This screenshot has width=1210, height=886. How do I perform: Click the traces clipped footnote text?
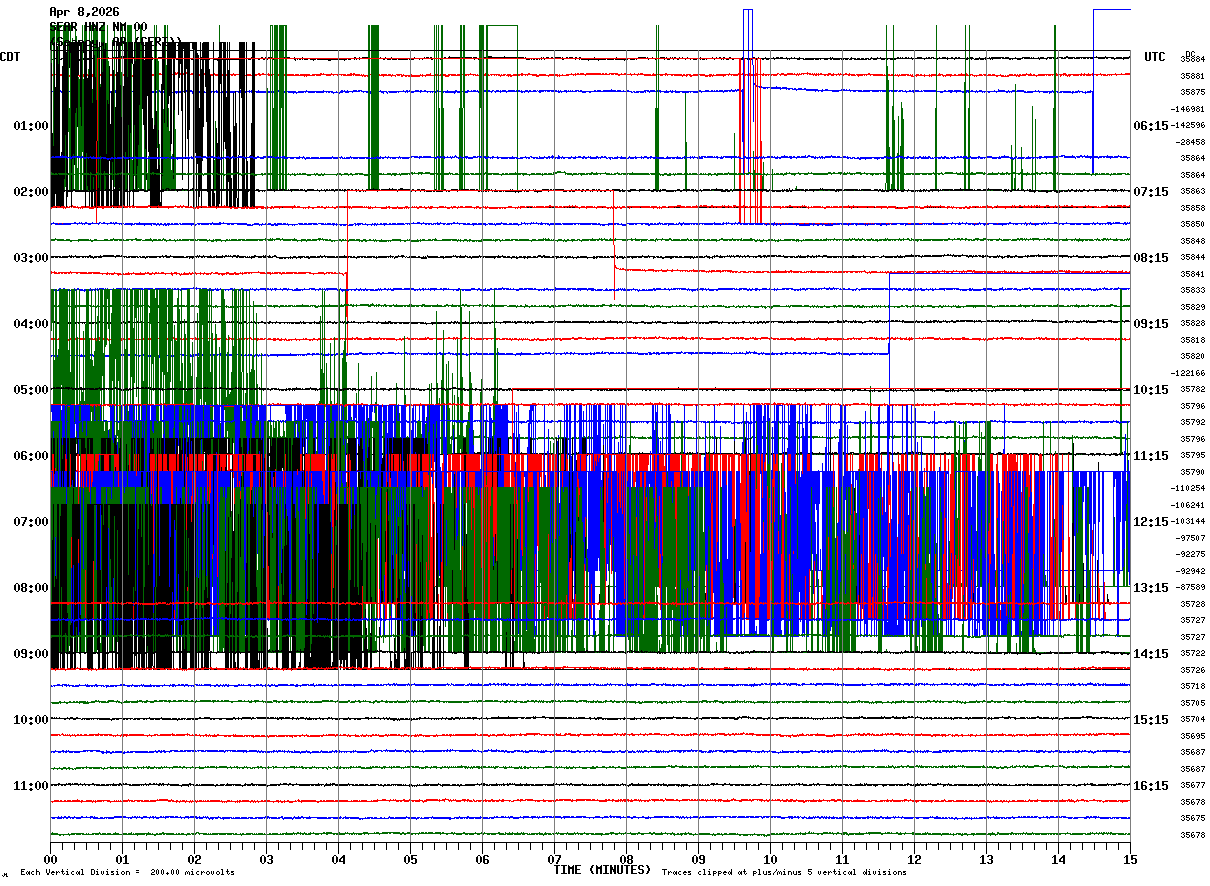[x=784, y=873]
